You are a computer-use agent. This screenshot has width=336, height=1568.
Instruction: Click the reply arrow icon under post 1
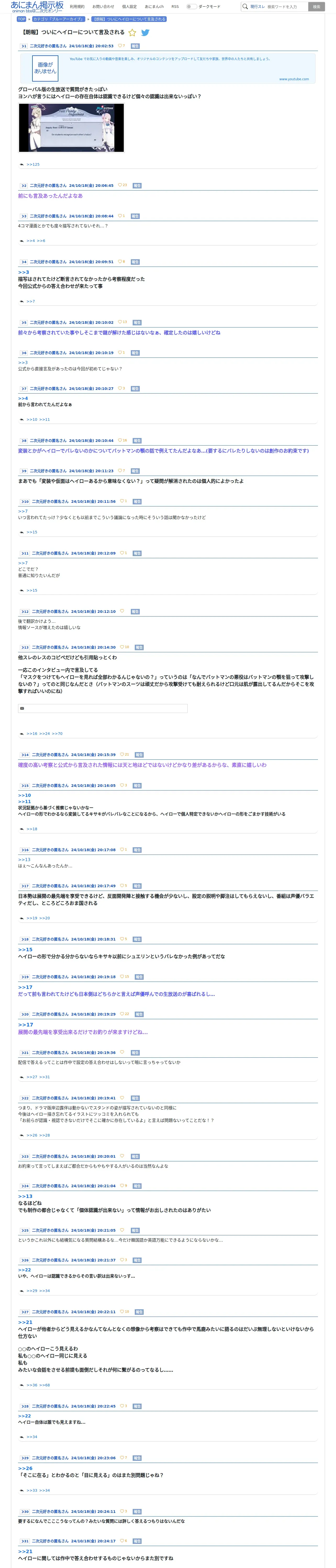click(x=21, y=164)
